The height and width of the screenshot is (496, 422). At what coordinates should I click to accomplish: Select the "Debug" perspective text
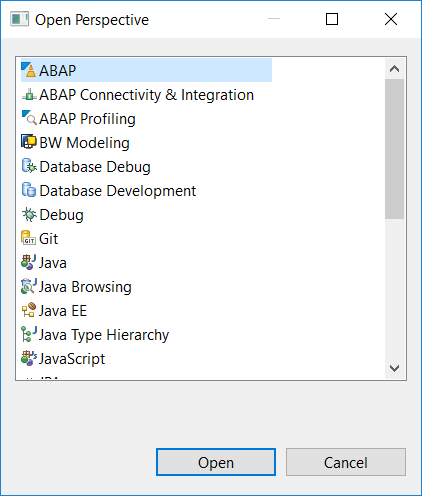point(61,215)
